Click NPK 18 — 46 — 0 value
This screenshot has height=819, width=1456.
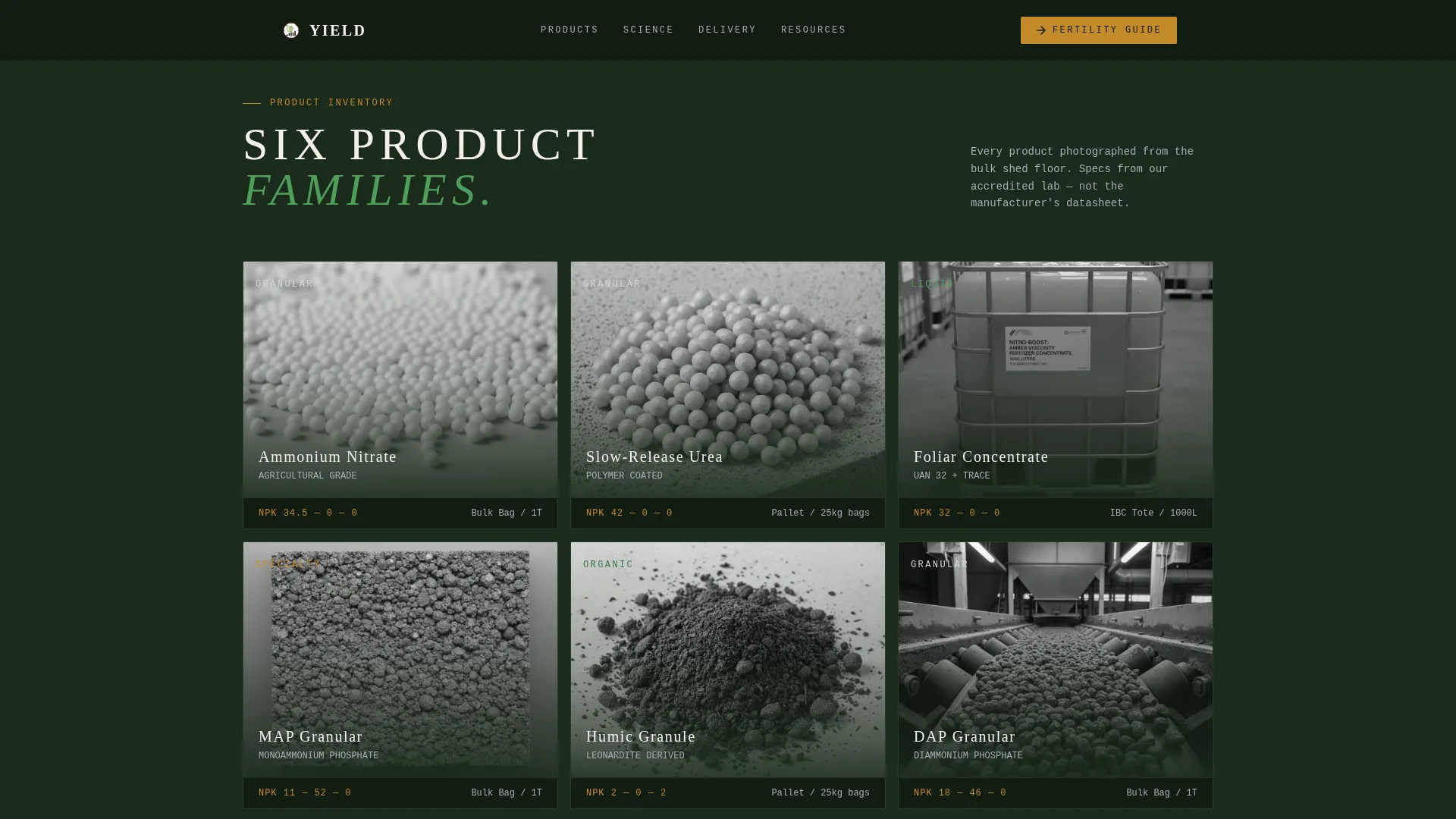click(x=960, y=793)
